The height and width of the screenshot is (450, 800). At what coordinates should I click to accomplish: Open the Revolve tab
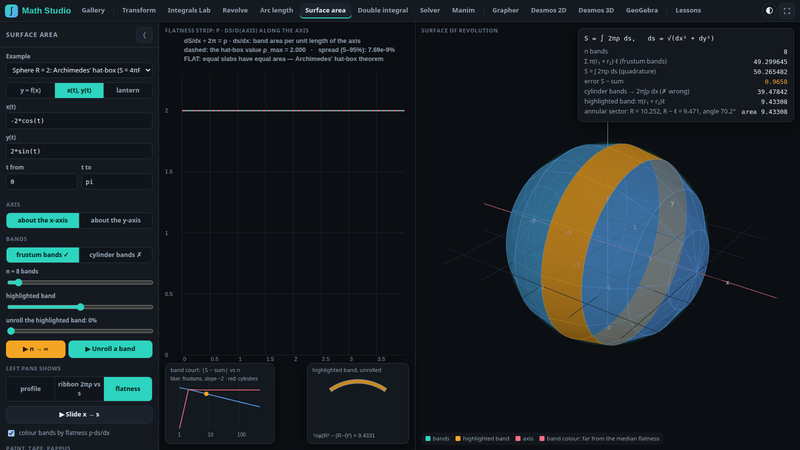235,10
